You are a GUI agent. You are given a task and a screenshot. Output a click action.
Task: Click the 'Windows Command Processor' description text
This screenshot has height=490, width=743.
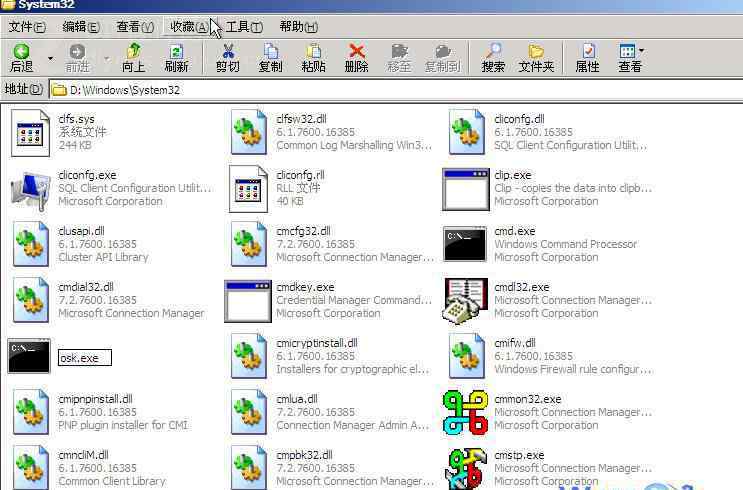pyautogui.click(x=565, y=244)
